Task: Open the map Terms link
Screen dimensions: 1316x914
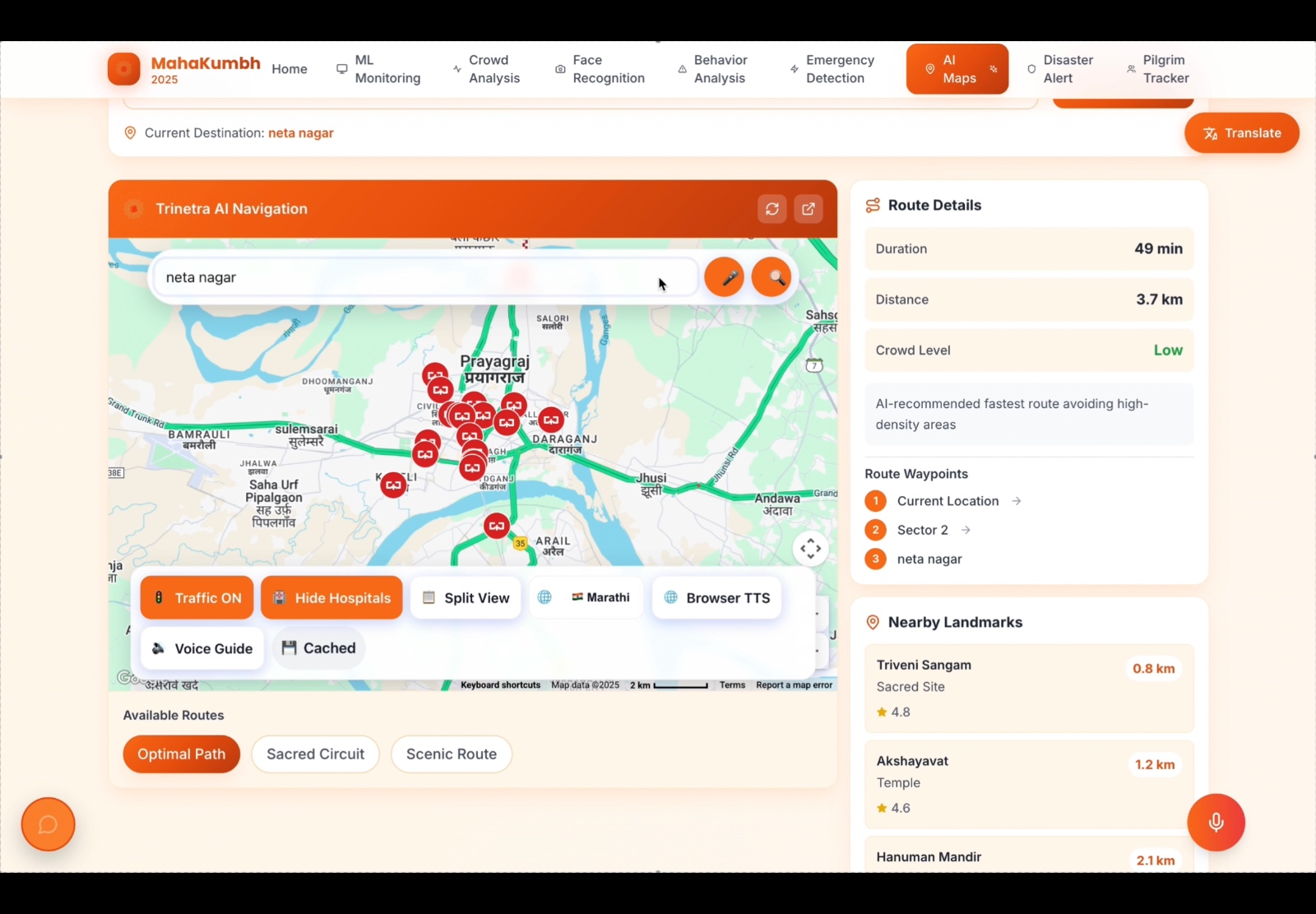Action: click(732, 684)
